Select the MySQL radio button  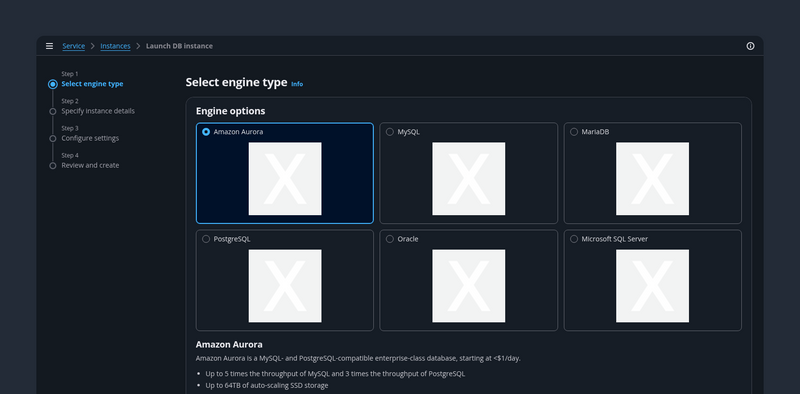click(x=390, y=132)
